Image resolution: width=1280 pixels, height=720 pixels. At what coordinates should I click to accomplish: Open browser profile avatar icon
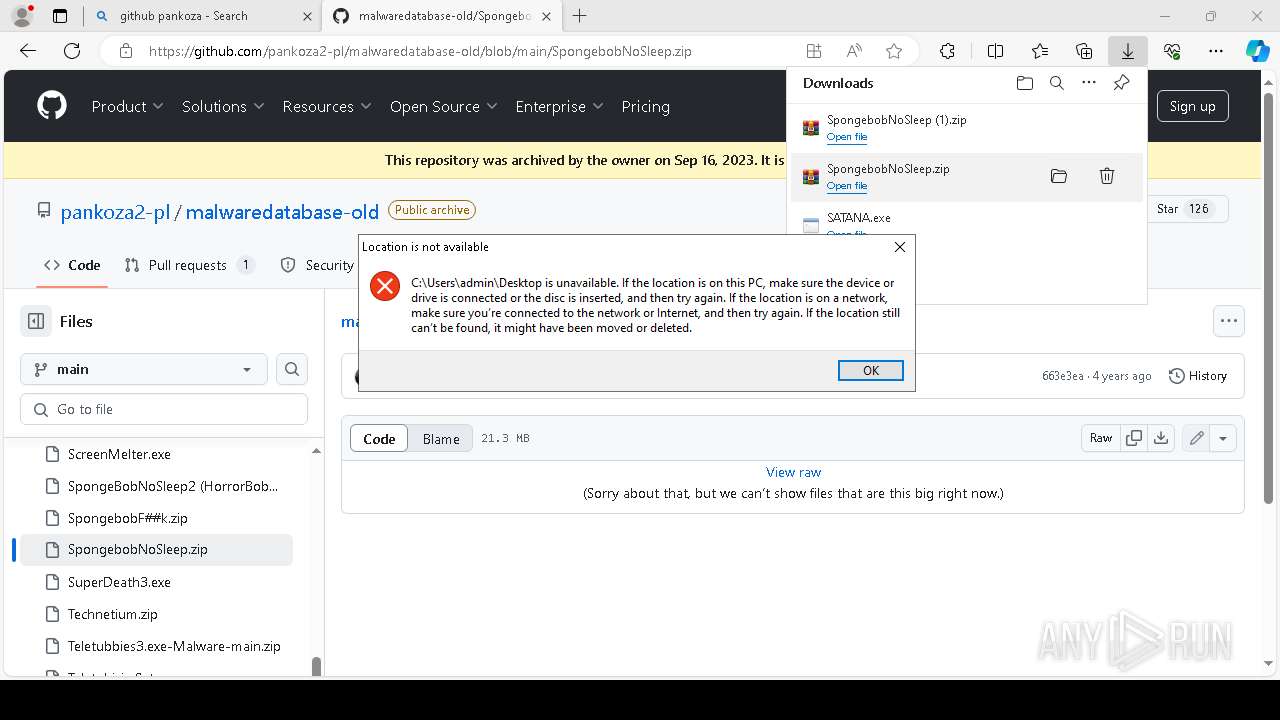point(22,16)
